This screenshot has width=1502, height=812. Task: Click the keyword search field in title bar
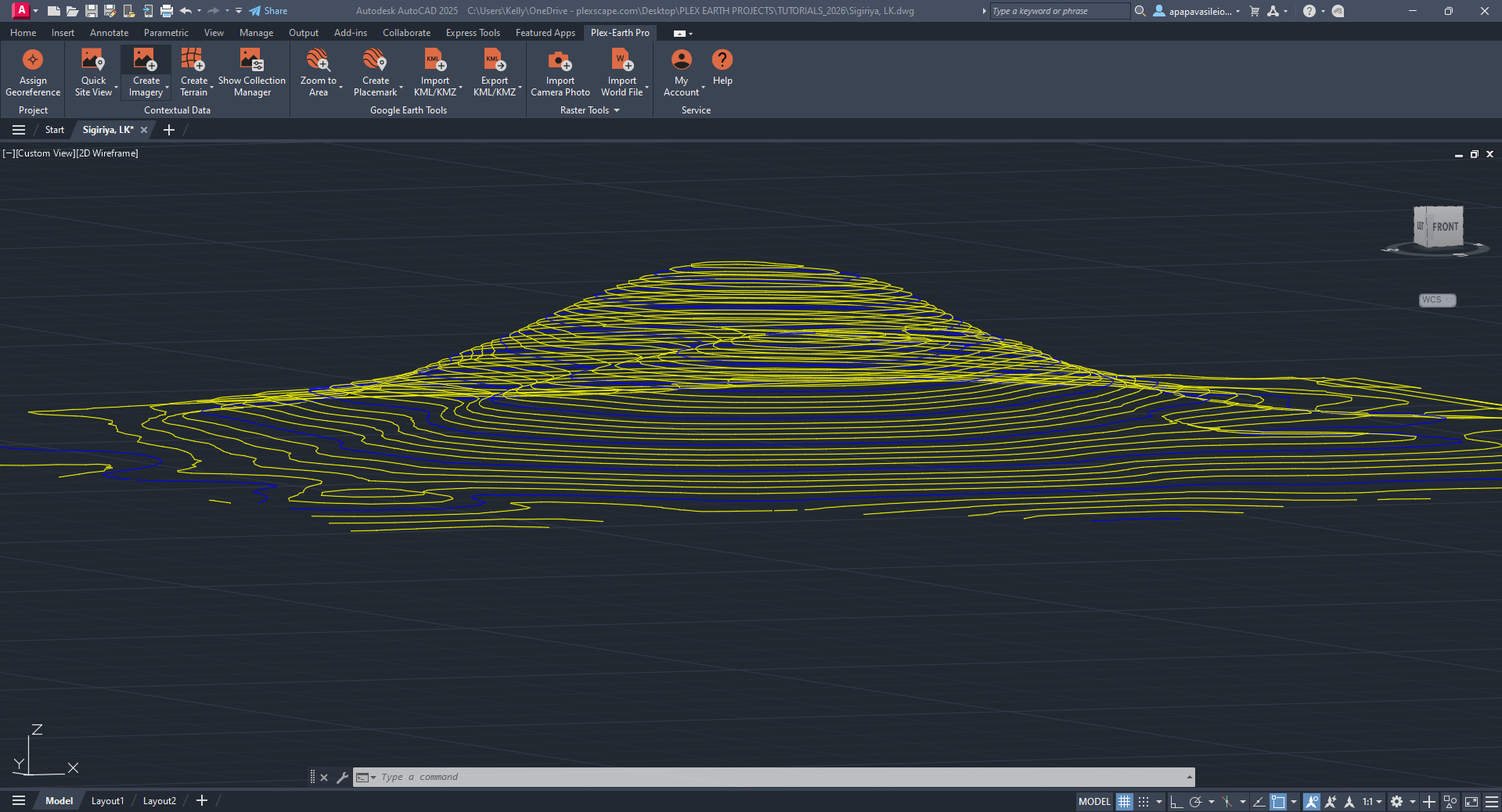pyautogui.click(x=1060, y=11)
